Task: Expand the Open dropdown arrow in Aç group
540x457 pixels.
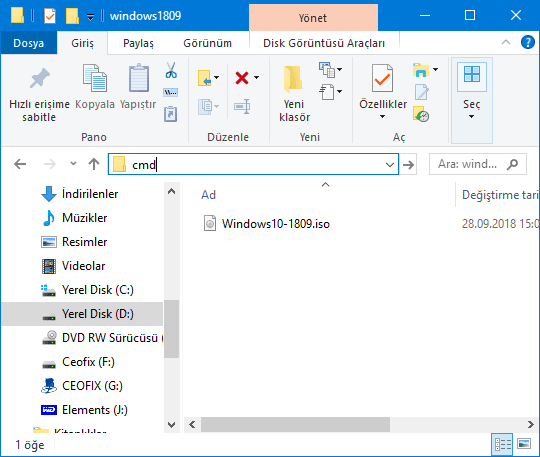Action: 436,70
